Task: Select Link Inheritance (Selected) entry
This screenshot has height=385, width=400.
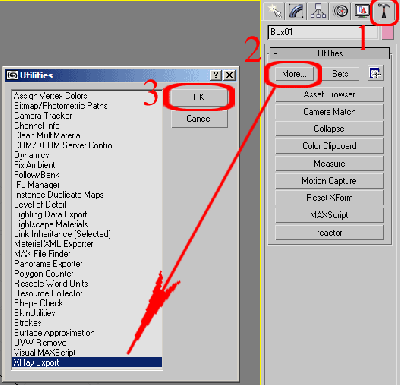Action: [x=87, y=234]
